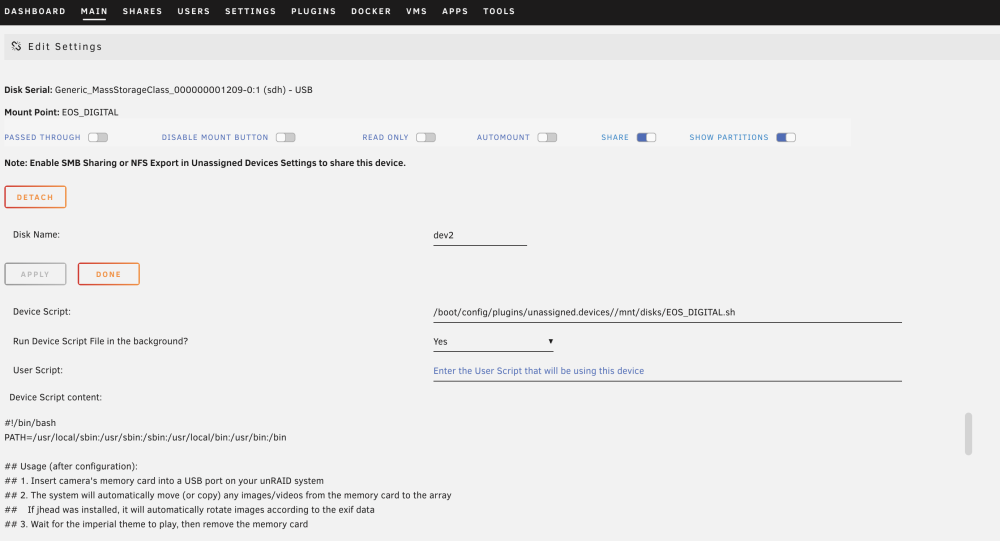Turn off the Share switch
The image size is (1000, 541).
[x=646, y=137]
